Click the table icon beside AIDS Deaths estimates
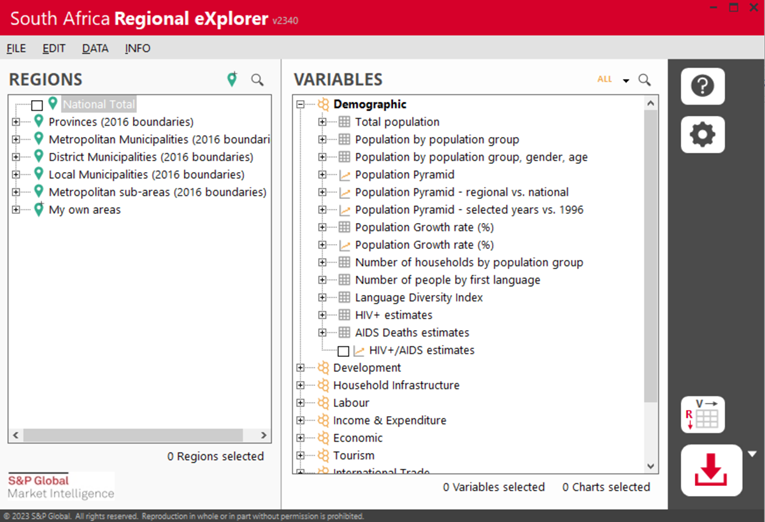Image resolution: width=765 pixels, height=522 pixels. (x=344, y=333)
